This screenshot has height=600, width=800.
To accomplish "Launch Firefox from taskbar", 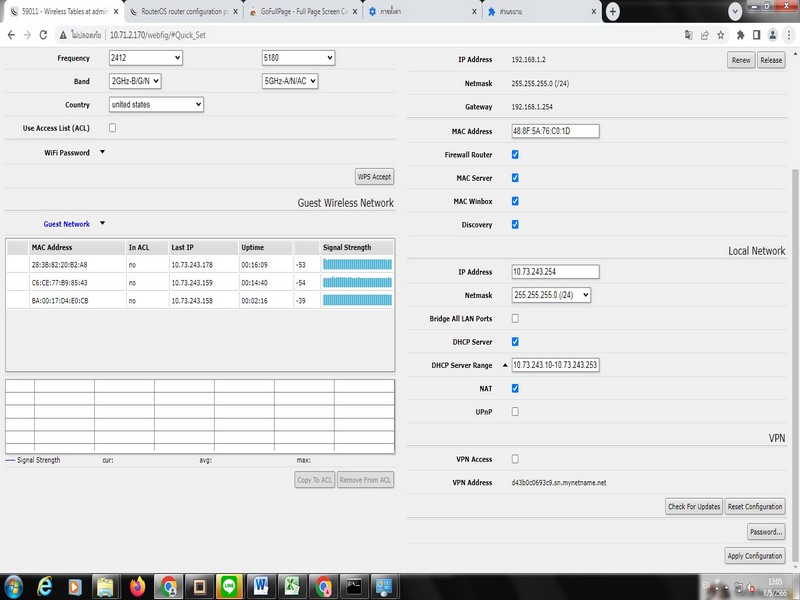I will tap(137, 587).
